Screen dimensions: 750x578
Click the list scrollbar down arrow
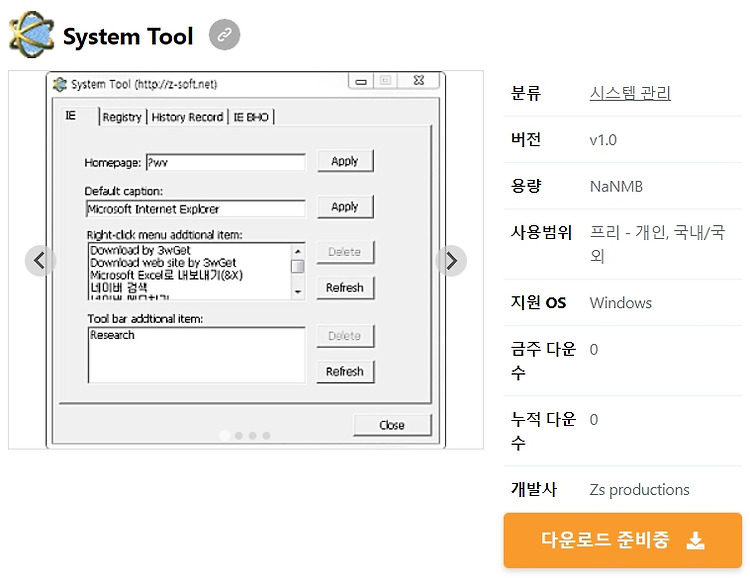click(x=298, y=291)
